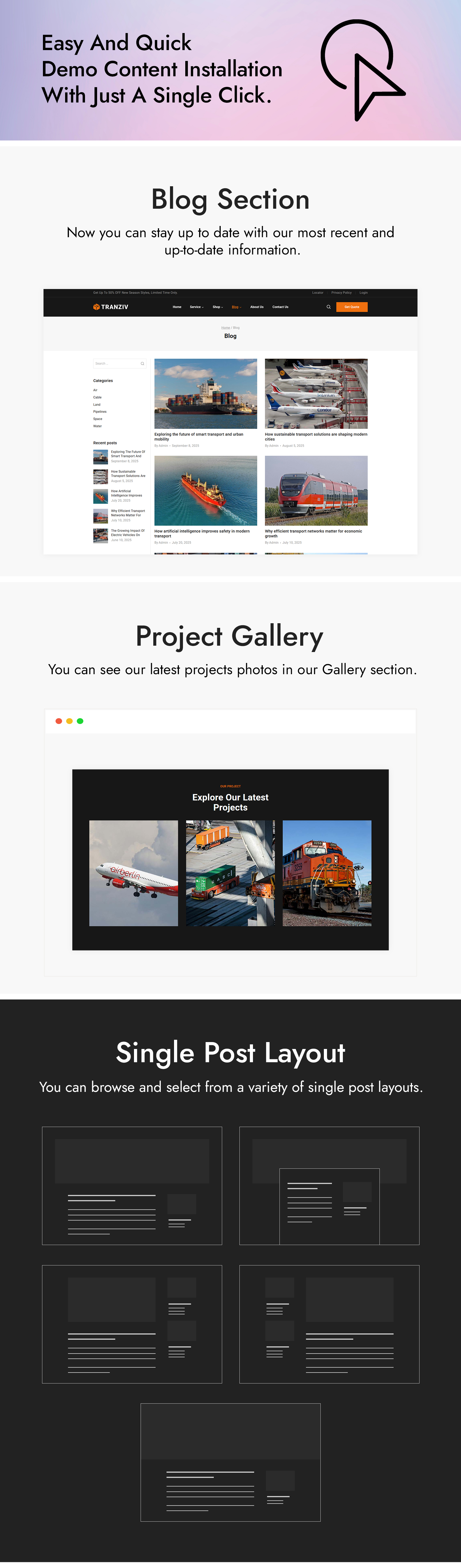
Task: Expand the Service menu dropdown
Action: click(x=196, y=307)
